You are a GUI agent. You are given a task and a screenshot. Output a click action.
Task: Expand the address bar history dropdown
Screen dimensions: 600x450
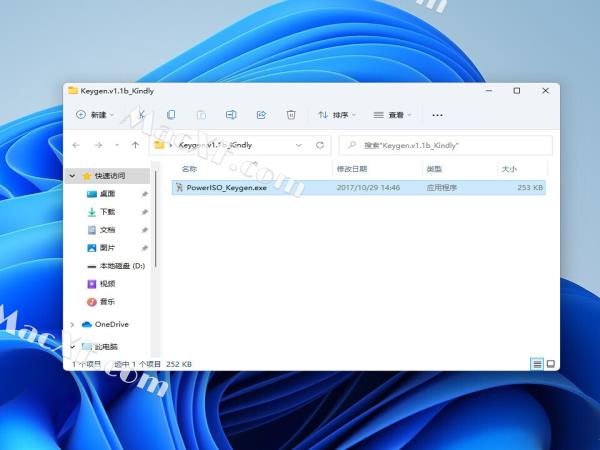299,145
